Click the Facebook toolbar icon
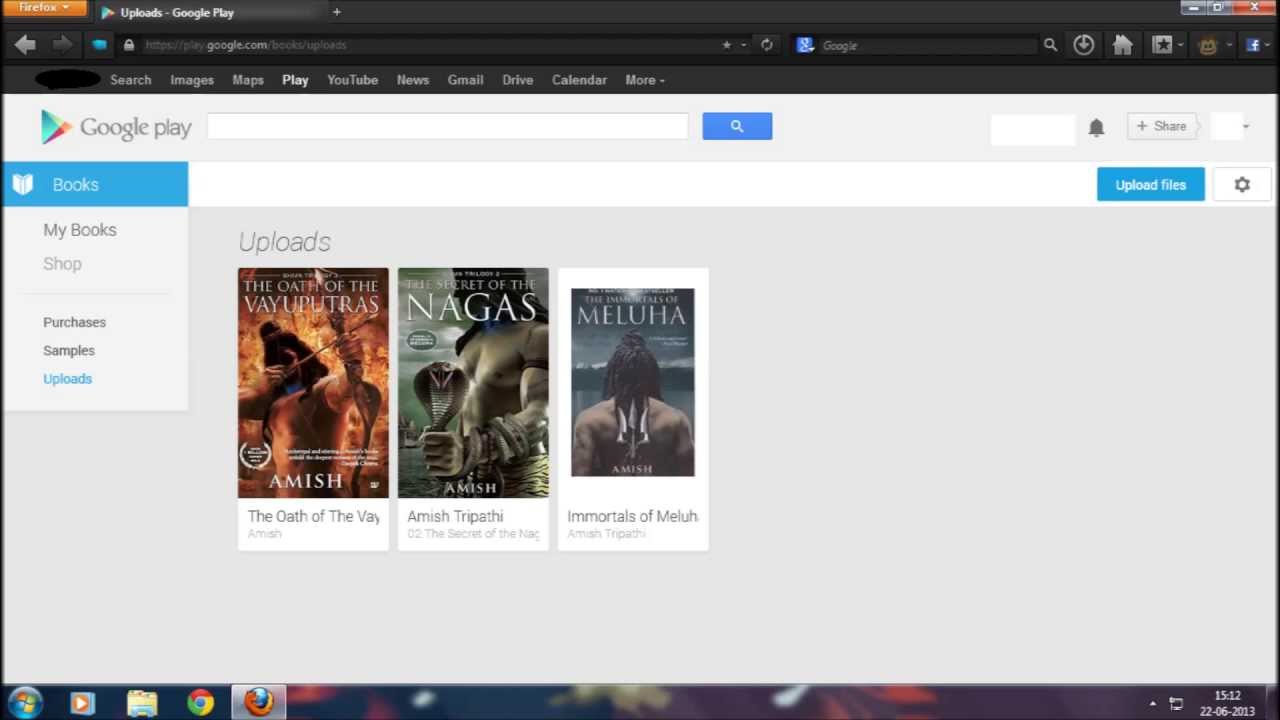 [x=1253, y=45]
